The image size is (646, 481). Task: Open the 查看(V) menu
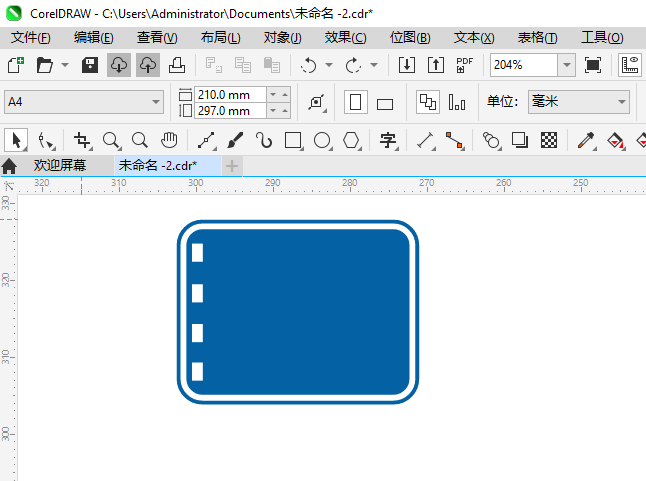pos(157,37)
